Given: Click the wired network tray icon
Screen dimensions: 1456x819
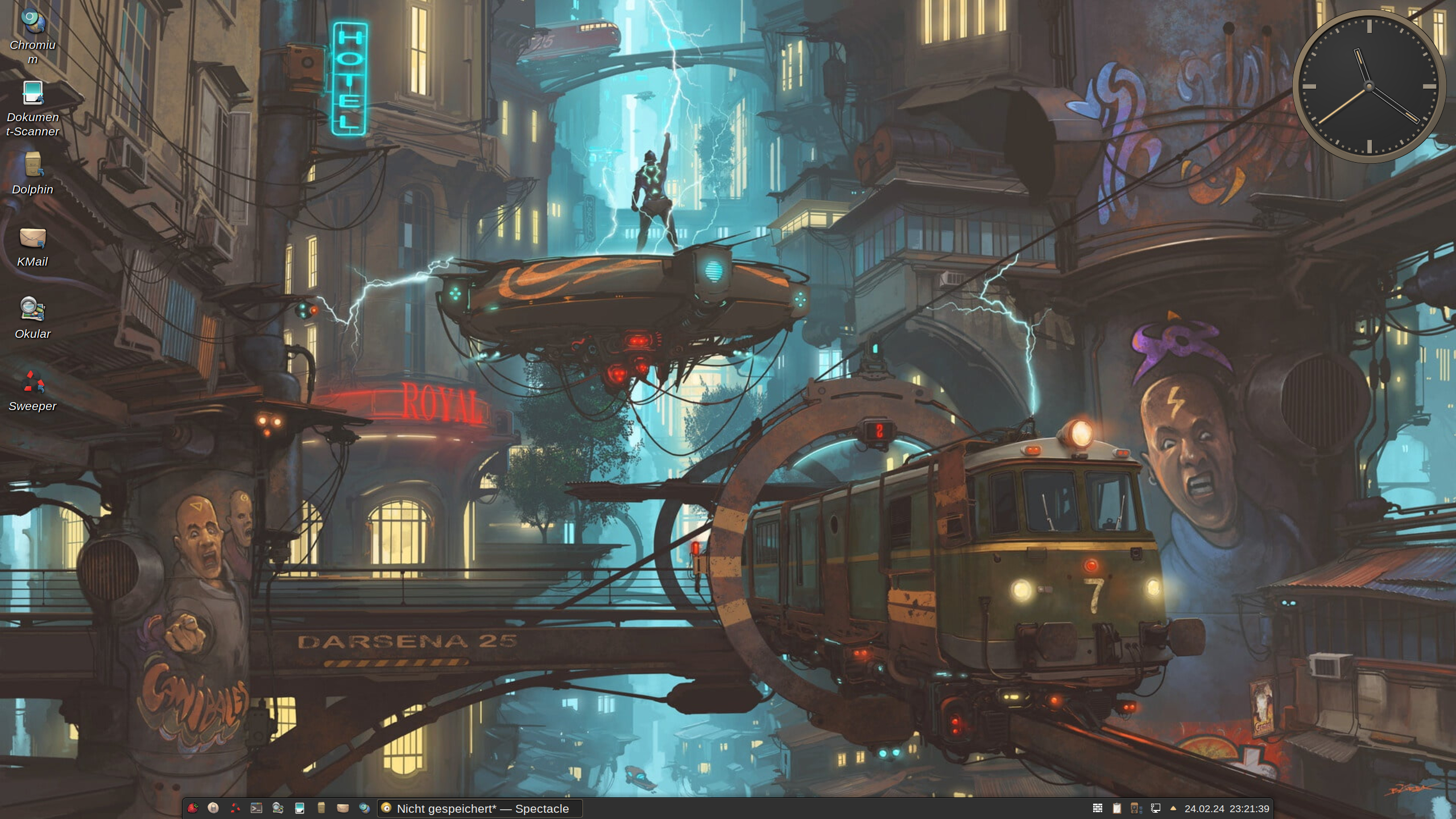Looking at the screenshot, I should [1156, 808].
